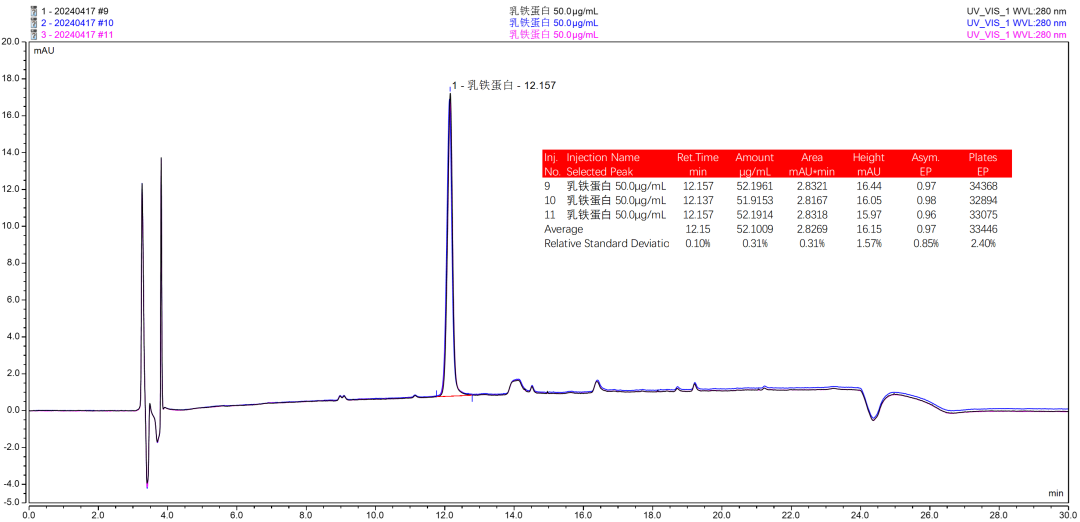Click average area value '2.8269'
1080x522 pixels.
tap(812, 229)
